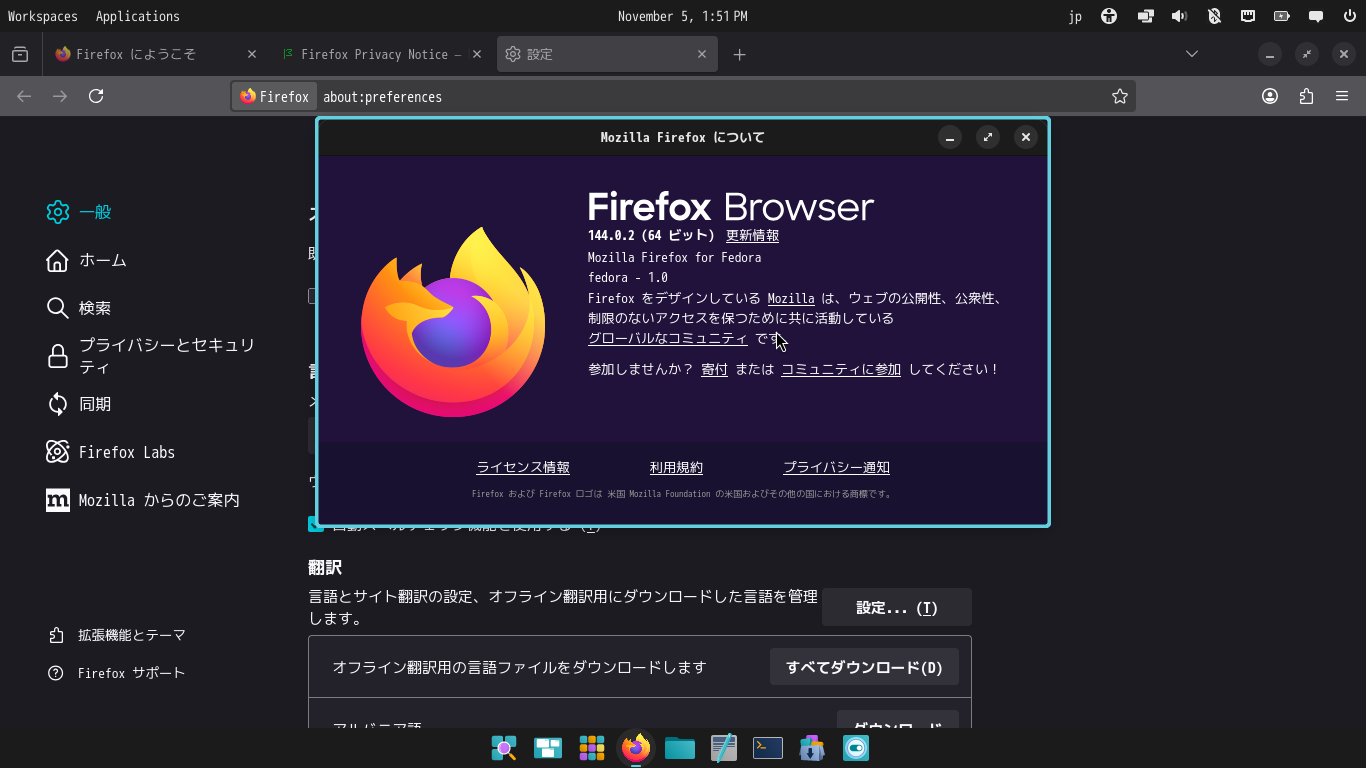Follow the Mozilla link in the about dialog

tap(791, 298)
